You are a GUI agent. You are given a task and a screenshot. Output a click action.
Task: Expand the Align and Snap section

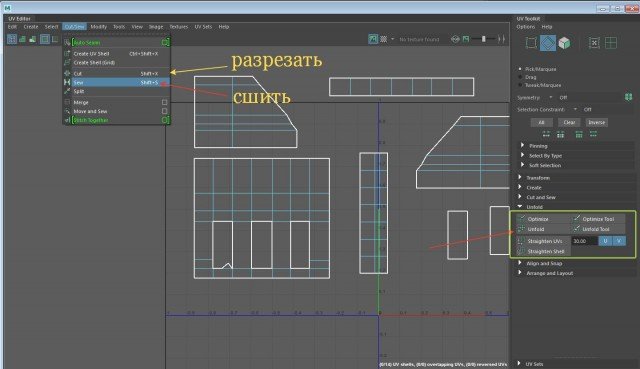coord(520,263)
